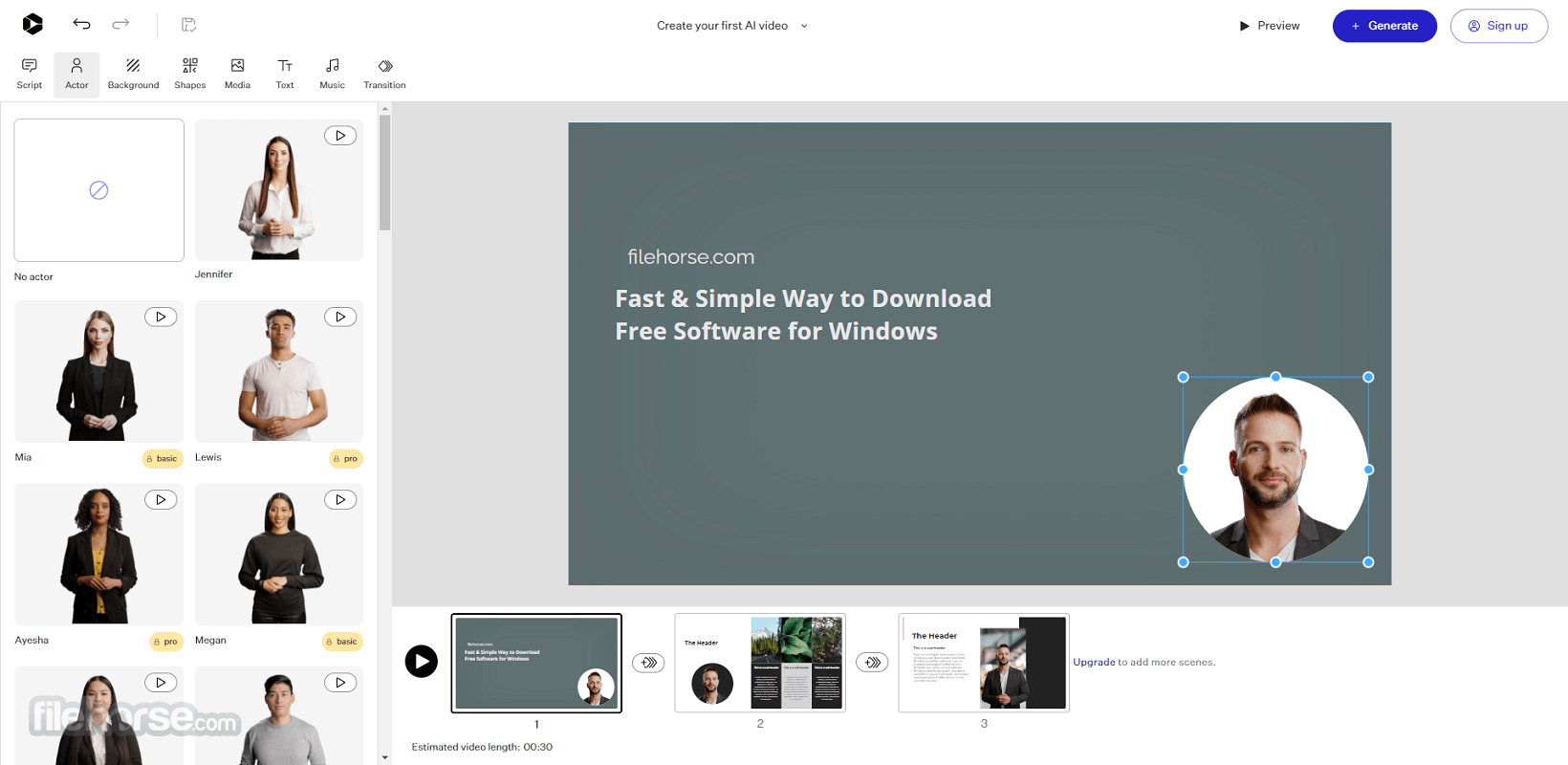Open the Text tab

(x=285, y=74)
